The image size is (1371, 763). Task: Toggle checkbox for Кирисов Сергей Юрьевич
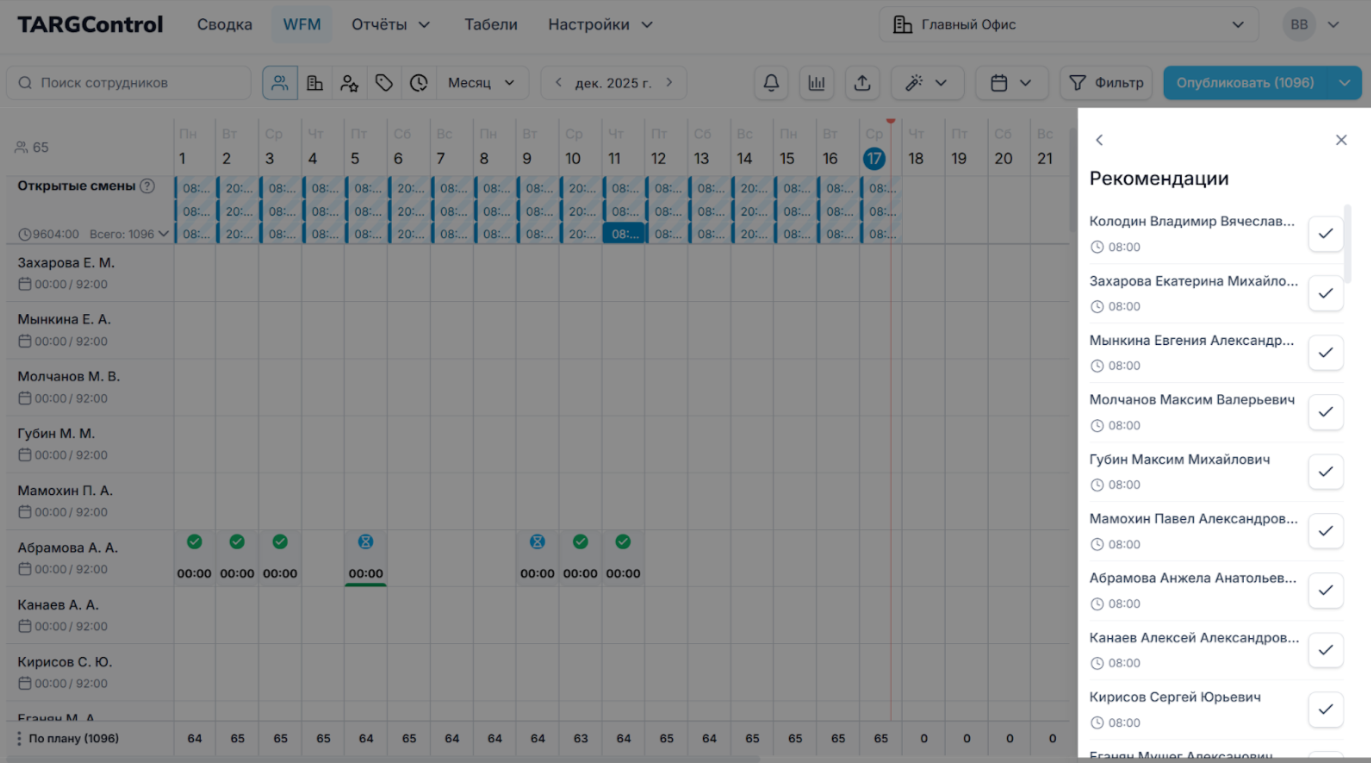pos(1325,709)
